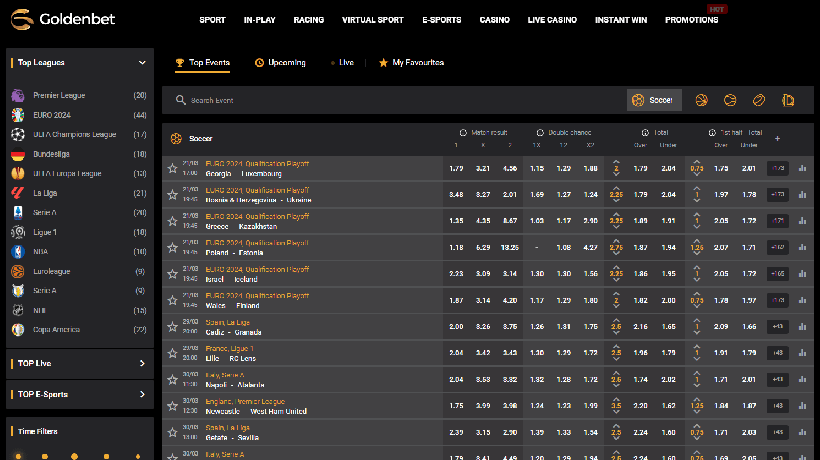Bet on Georgia win at odds 1.79

click(456, 169)
